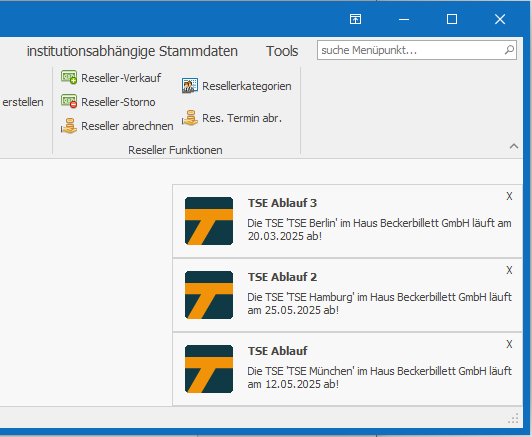532x437 pixels.
Task: Click the Reseller abrechnen coins icon
Action: tap(69, 126)
